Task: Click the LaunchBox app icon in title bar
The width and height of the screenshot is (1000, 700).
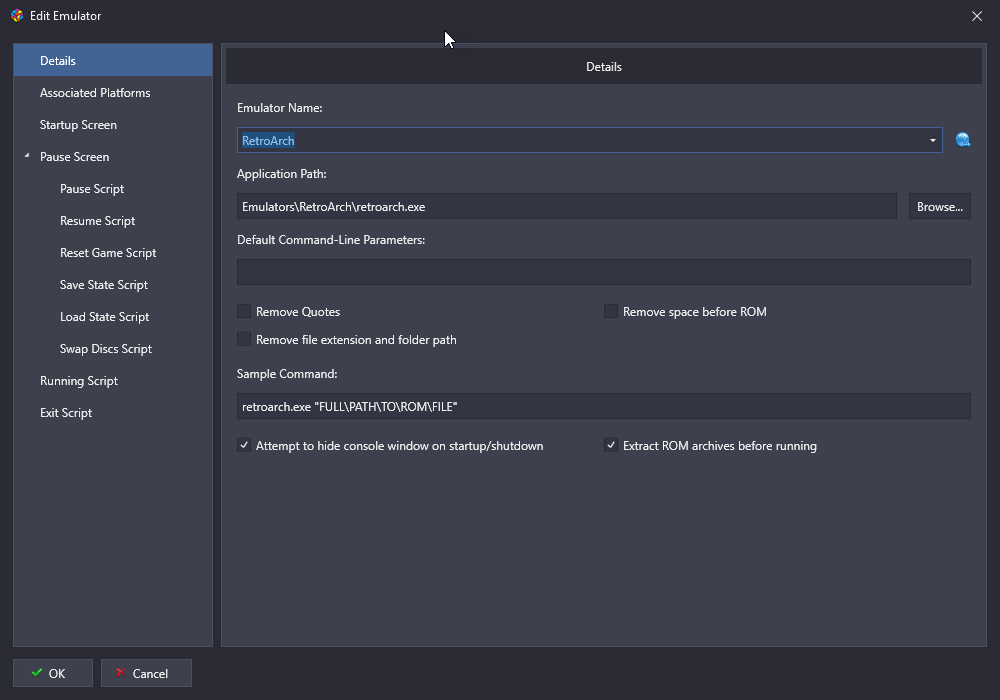Action: 17,16
